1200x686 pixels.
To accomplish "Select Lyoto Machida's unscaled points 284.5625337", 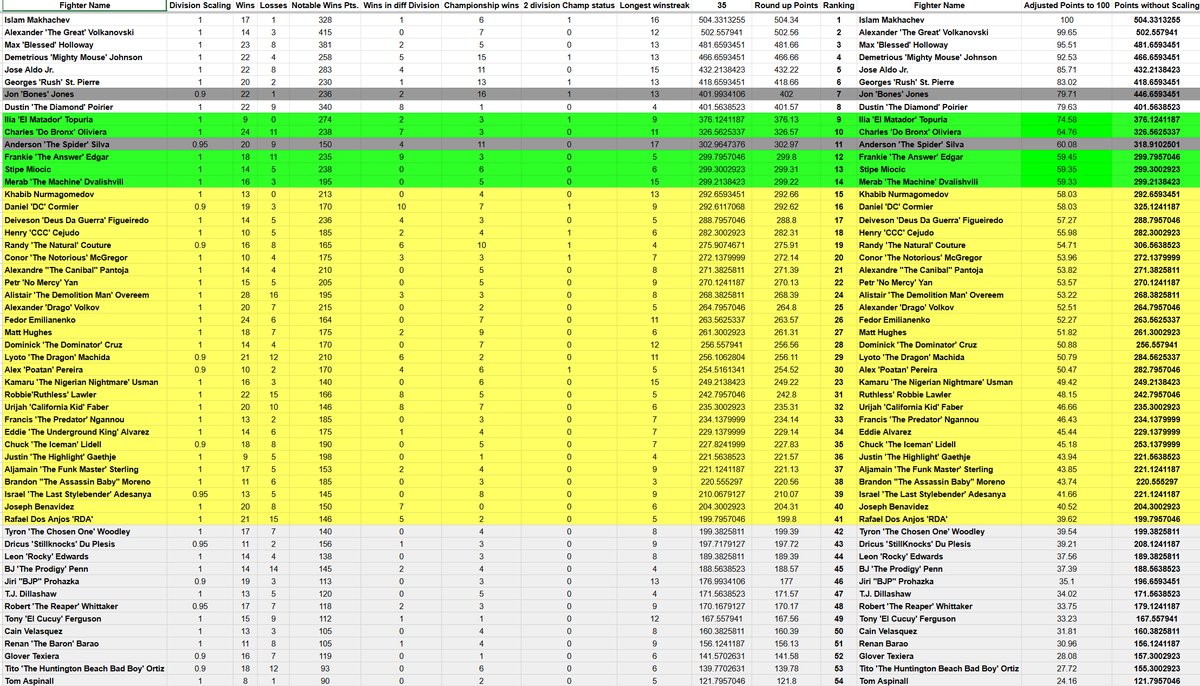I will 1155,358.
